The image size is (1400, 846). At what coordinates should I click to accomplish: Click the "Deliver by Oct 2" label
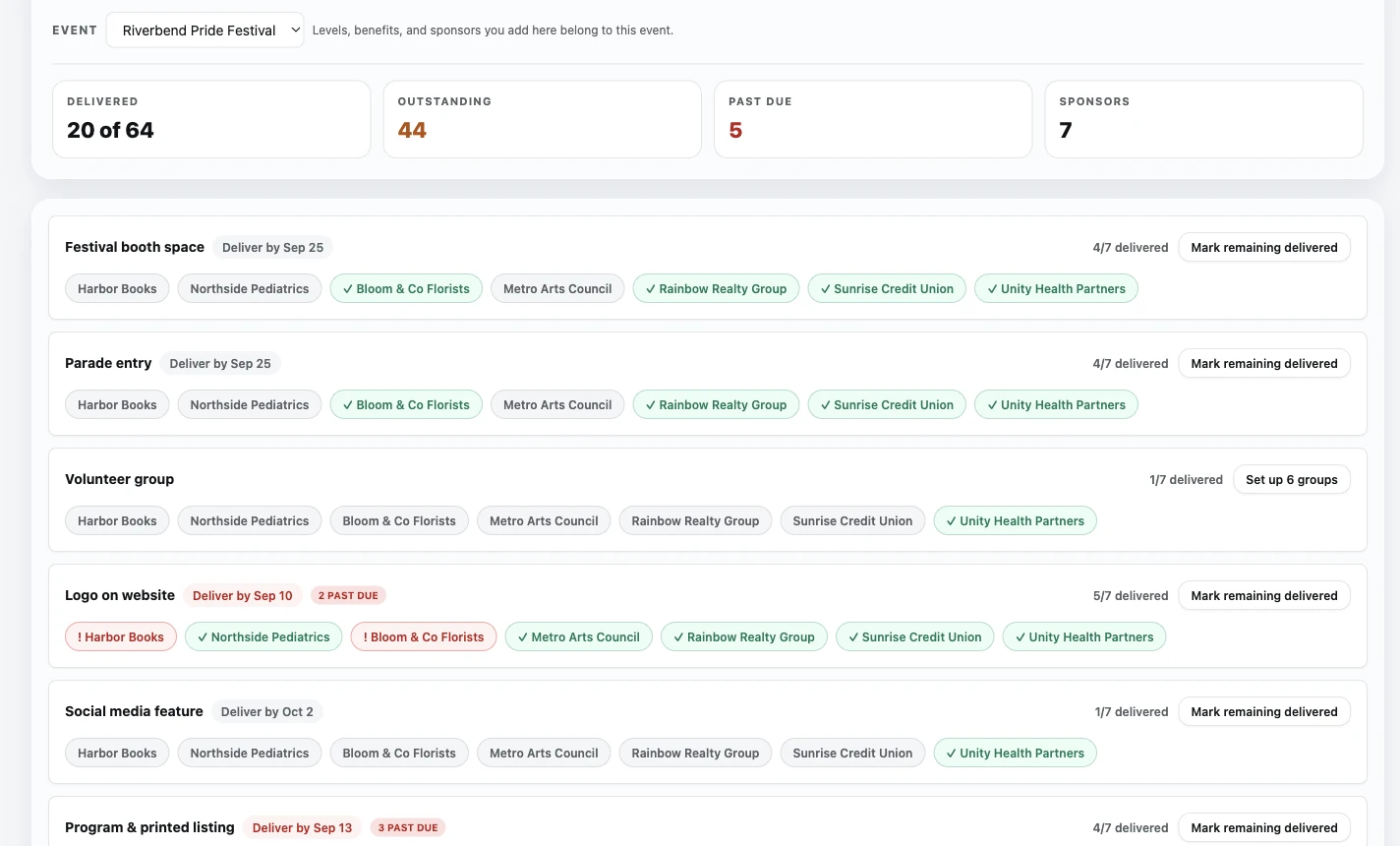[267, 712]
